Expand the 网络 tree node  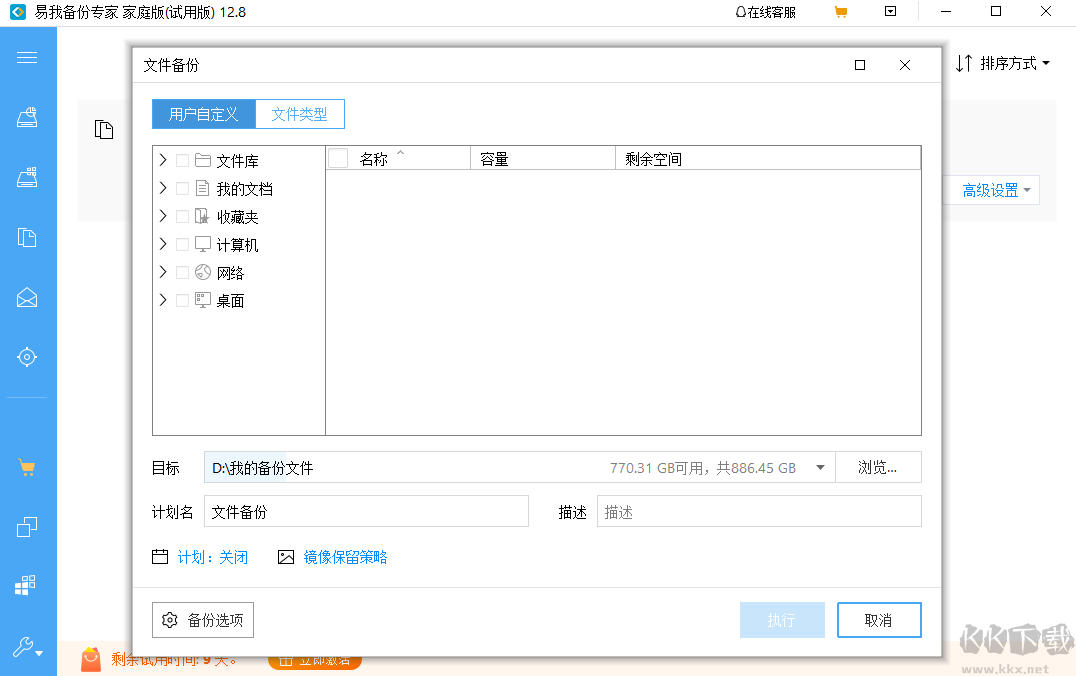tap(162, 272)
